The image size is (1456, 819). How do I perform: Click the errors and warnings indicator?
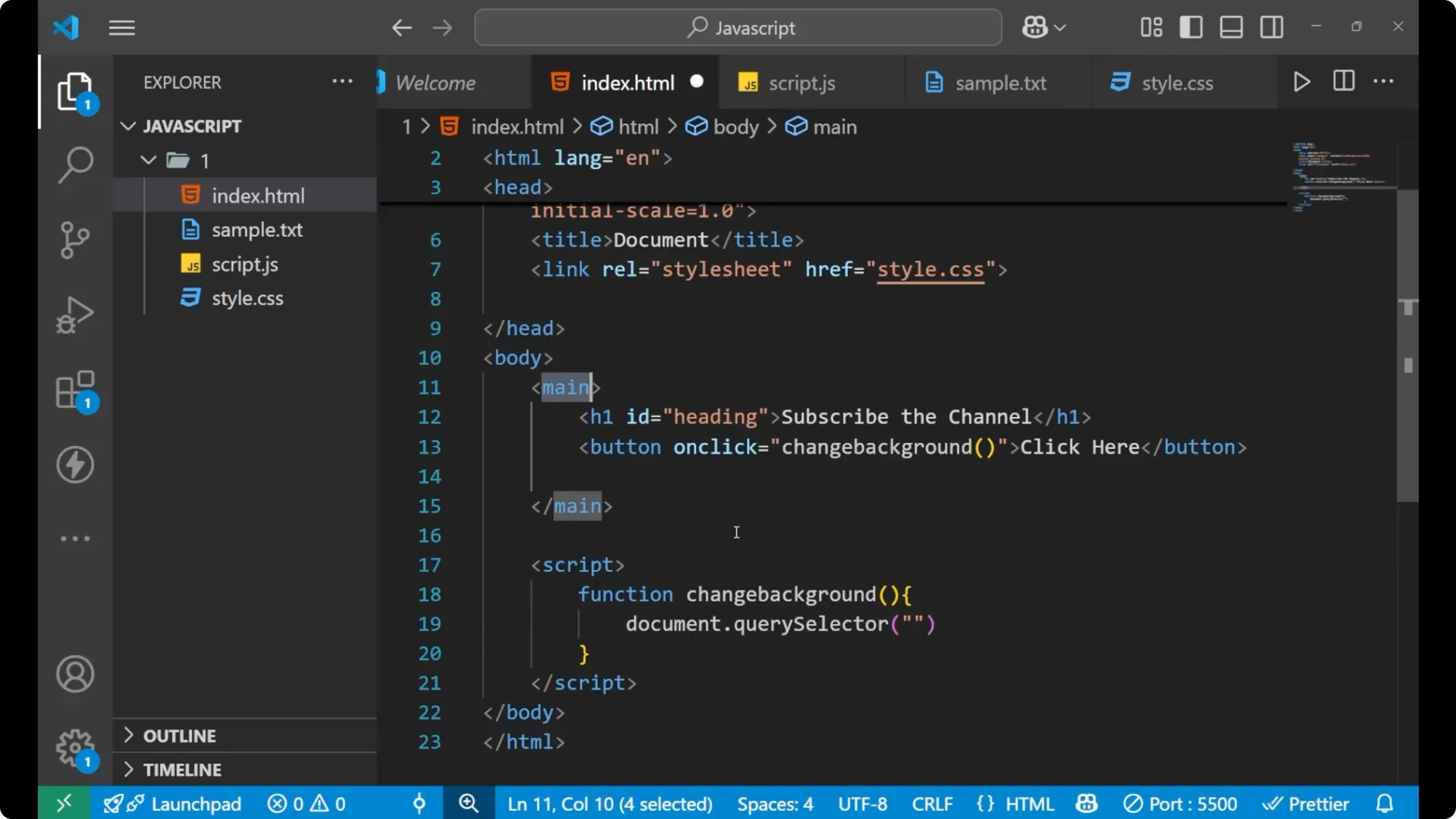306,803
